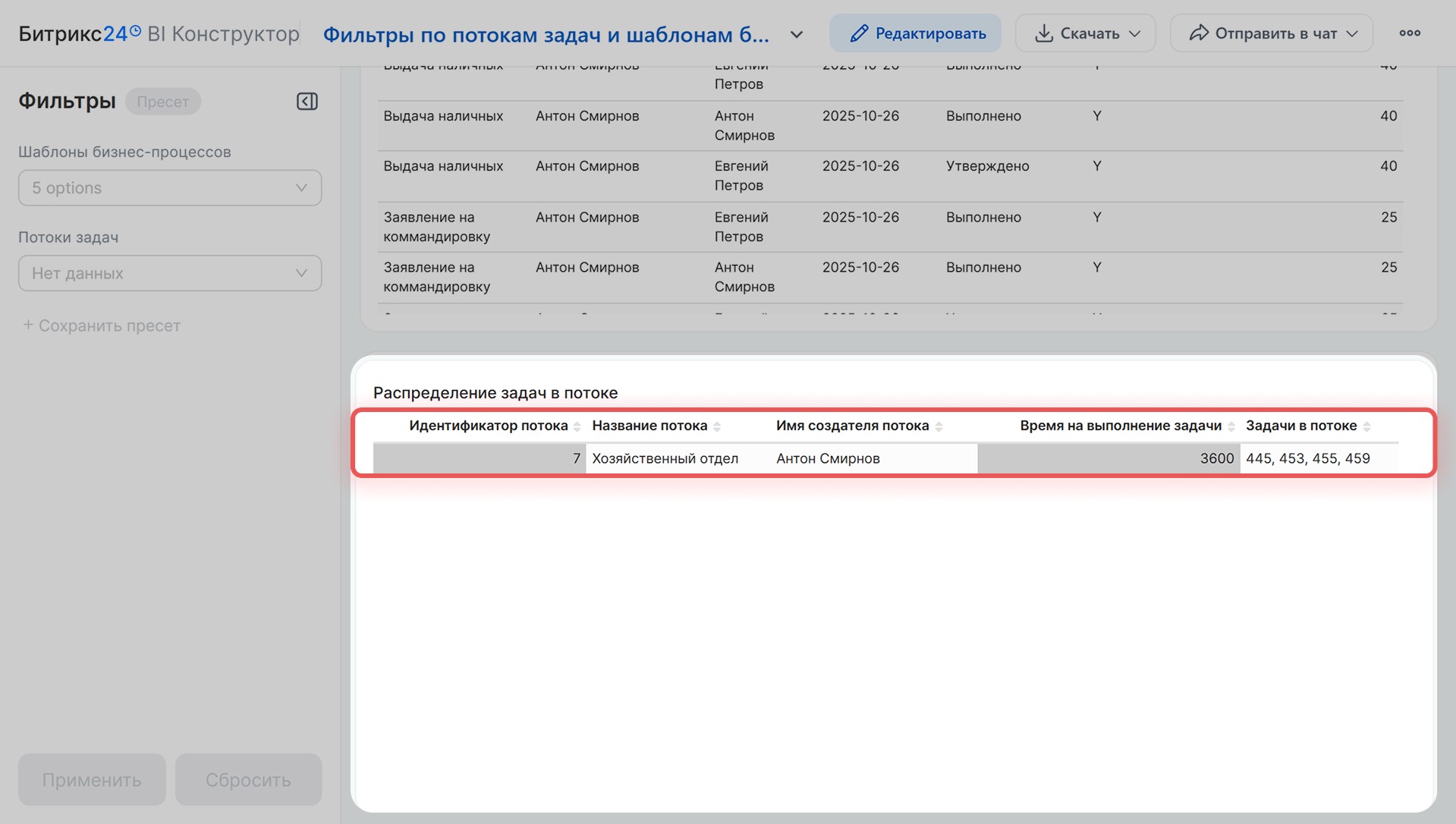Image resolution: width=1456 pixels, height=824 pixels.
Task: Click the Применить button
Action: pos(92,779)
